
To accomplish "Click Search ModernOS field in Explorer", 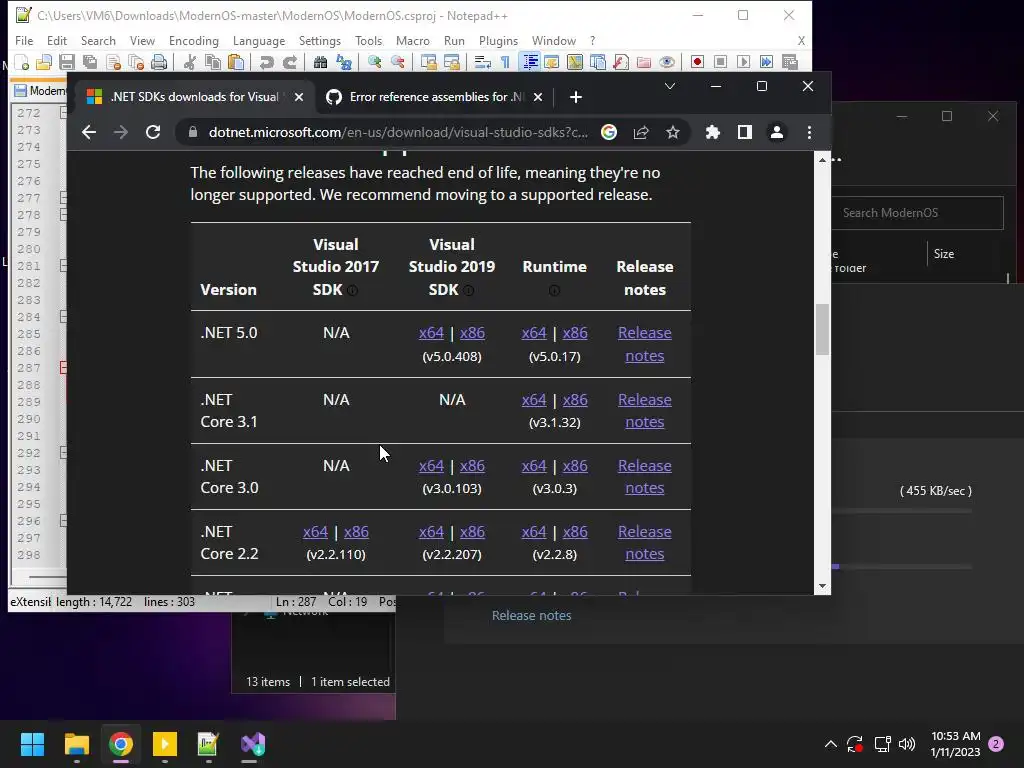I will [x=917, y=213].
